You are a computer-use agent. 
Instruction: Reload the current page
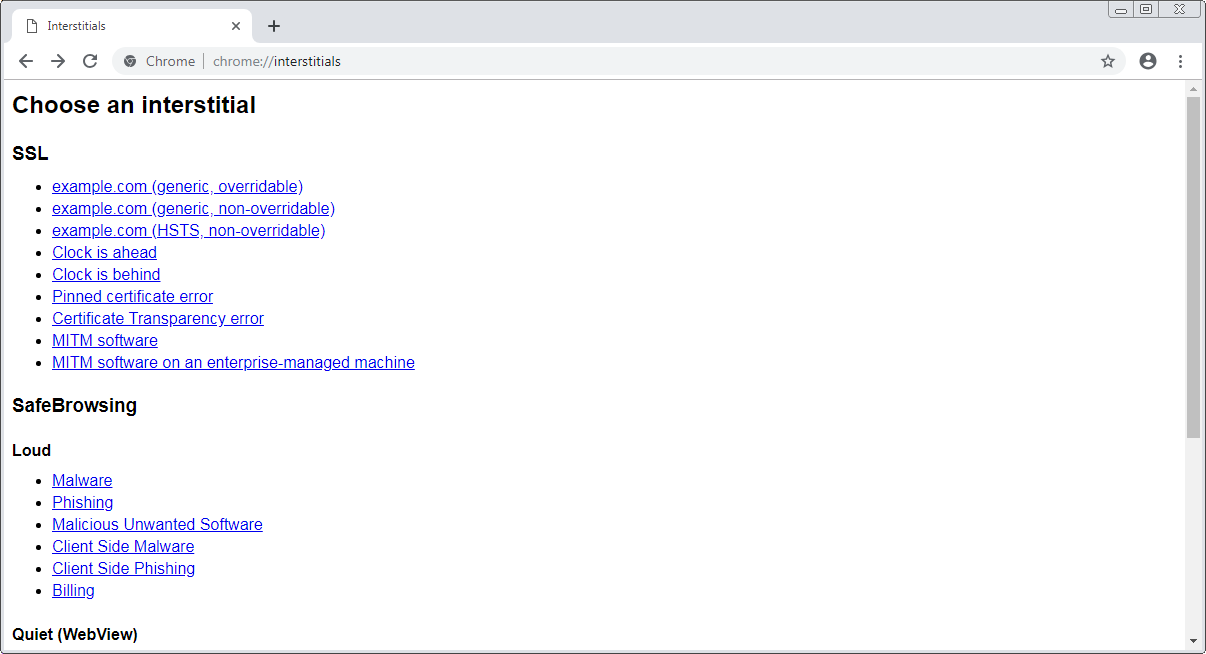[x=90, y=61]
